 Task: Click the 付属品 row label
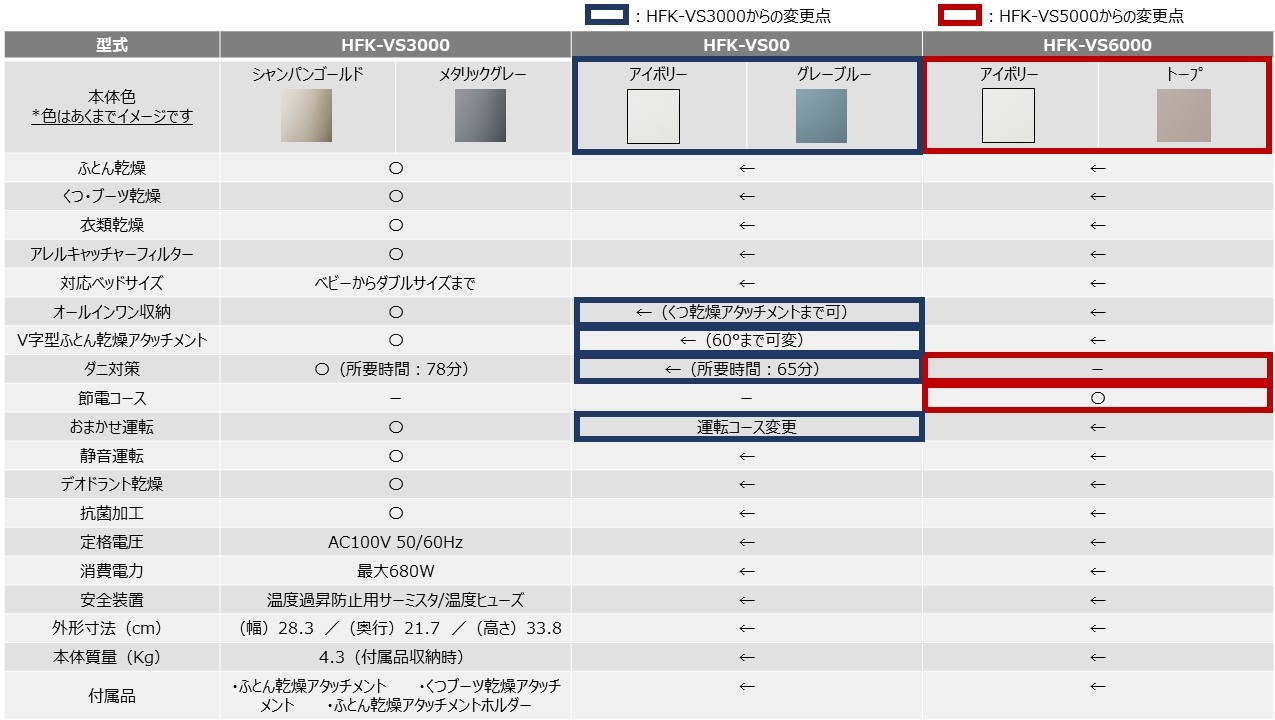(112, 695)
